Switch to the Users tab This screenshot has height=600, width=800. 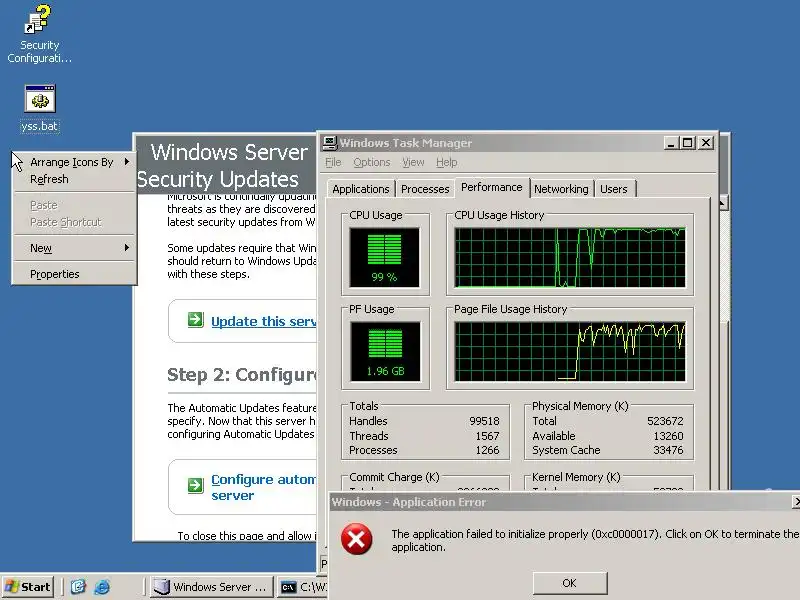pos(614,189)
